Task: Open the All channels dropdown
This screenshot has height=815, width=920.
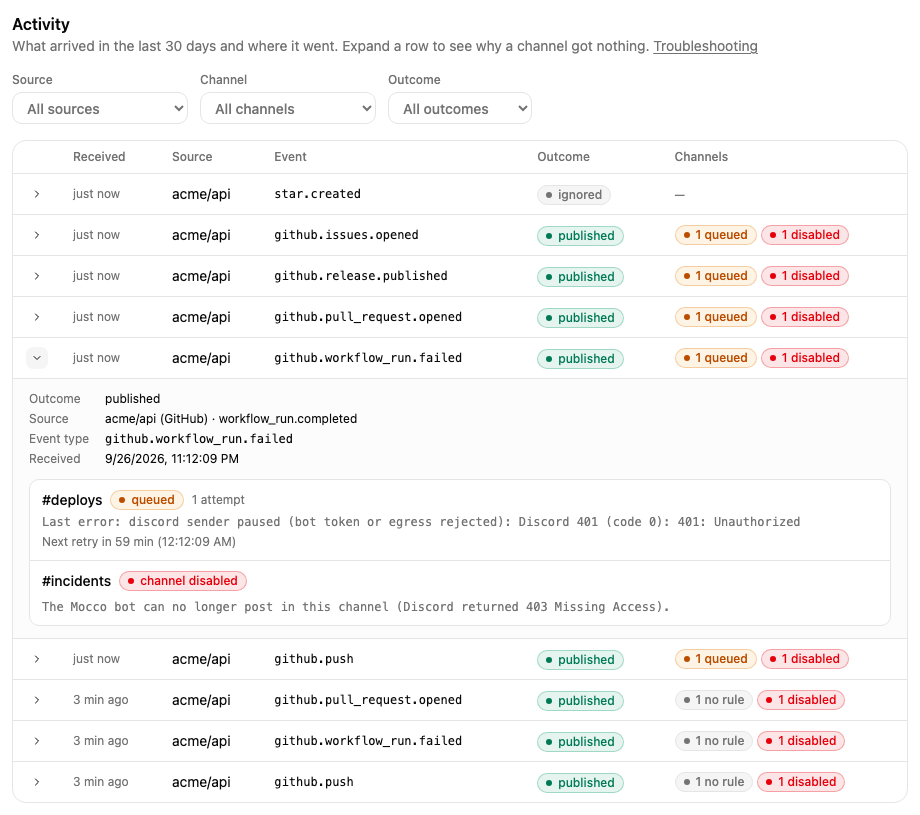Action: click(288, 109)
